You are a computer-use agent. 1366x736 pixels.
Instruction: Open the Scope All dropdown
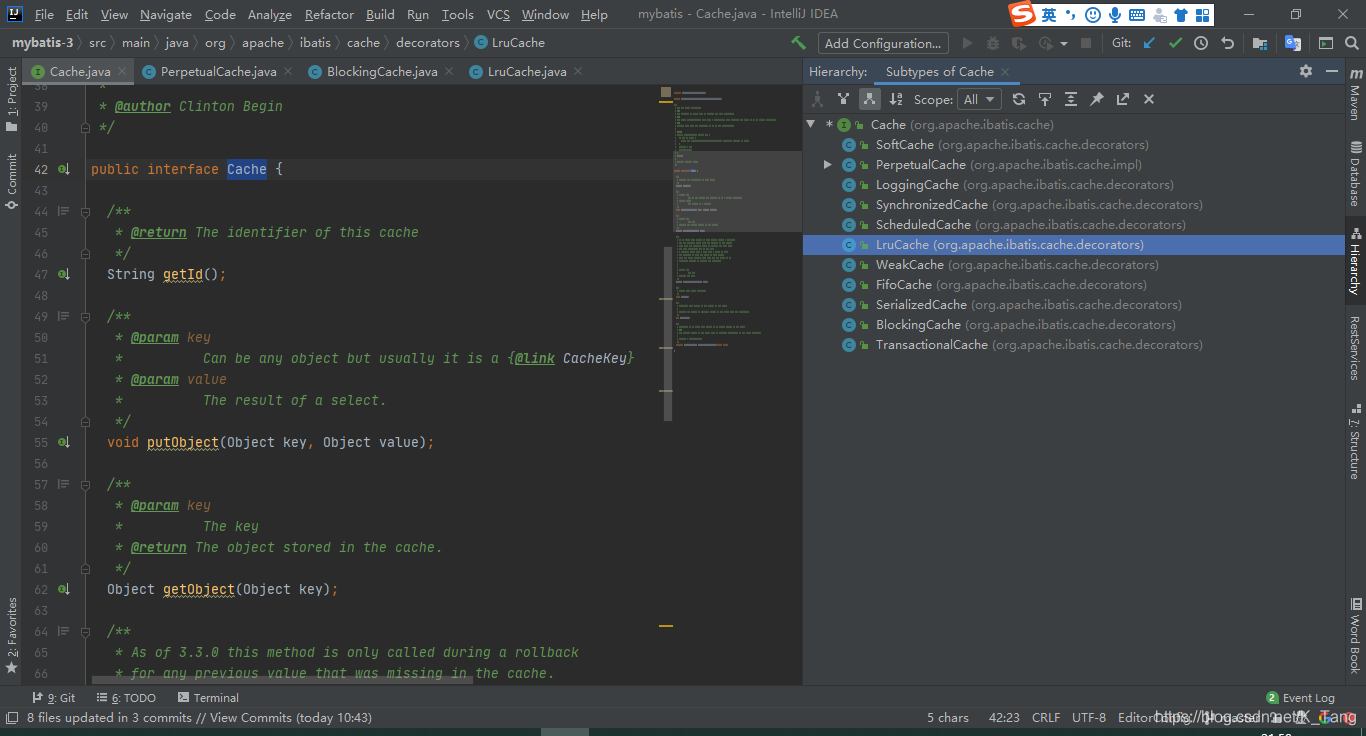tap(979, 99)
